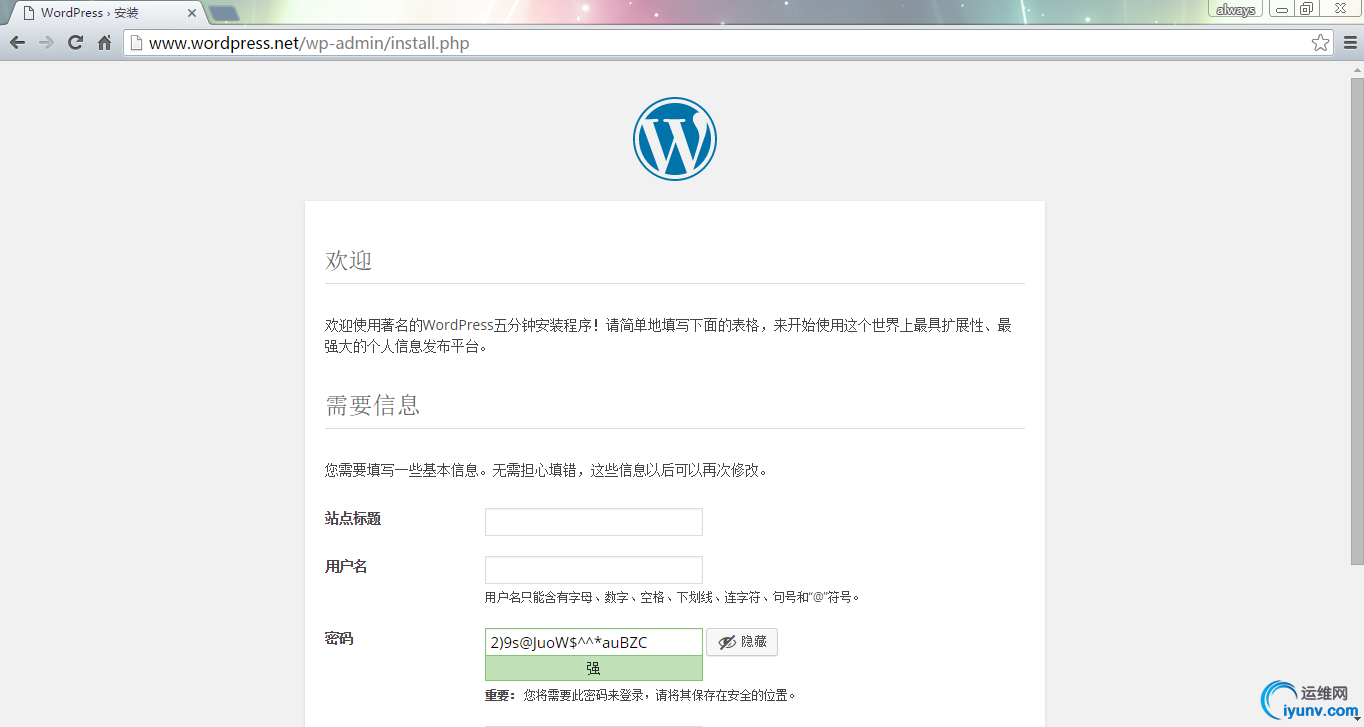Click the address bar URL field
This screenshot has height=727, width=1364.
click(x=728, y=43)
